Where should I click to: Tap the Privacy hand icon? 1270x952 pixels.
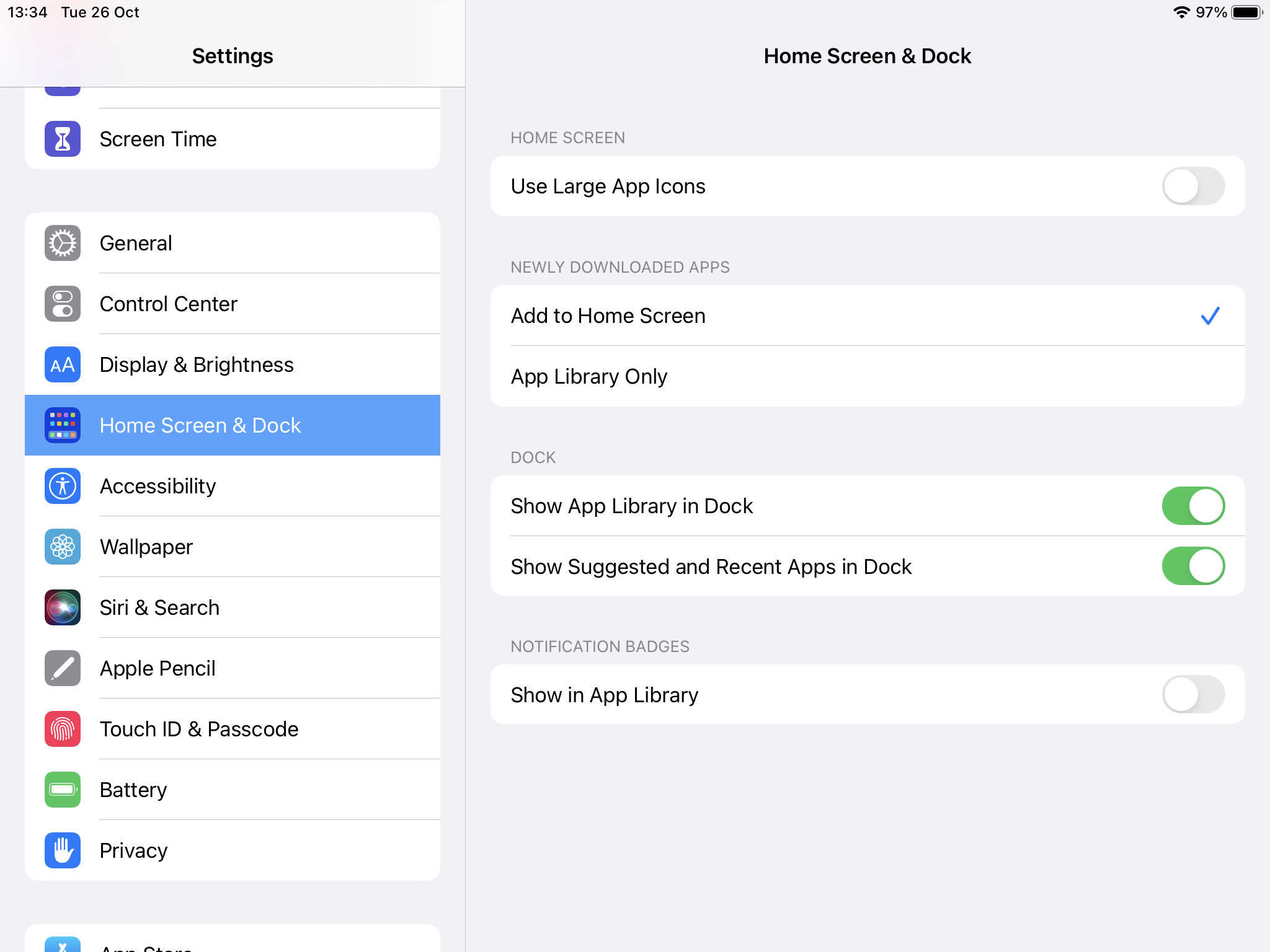point(63,850)
